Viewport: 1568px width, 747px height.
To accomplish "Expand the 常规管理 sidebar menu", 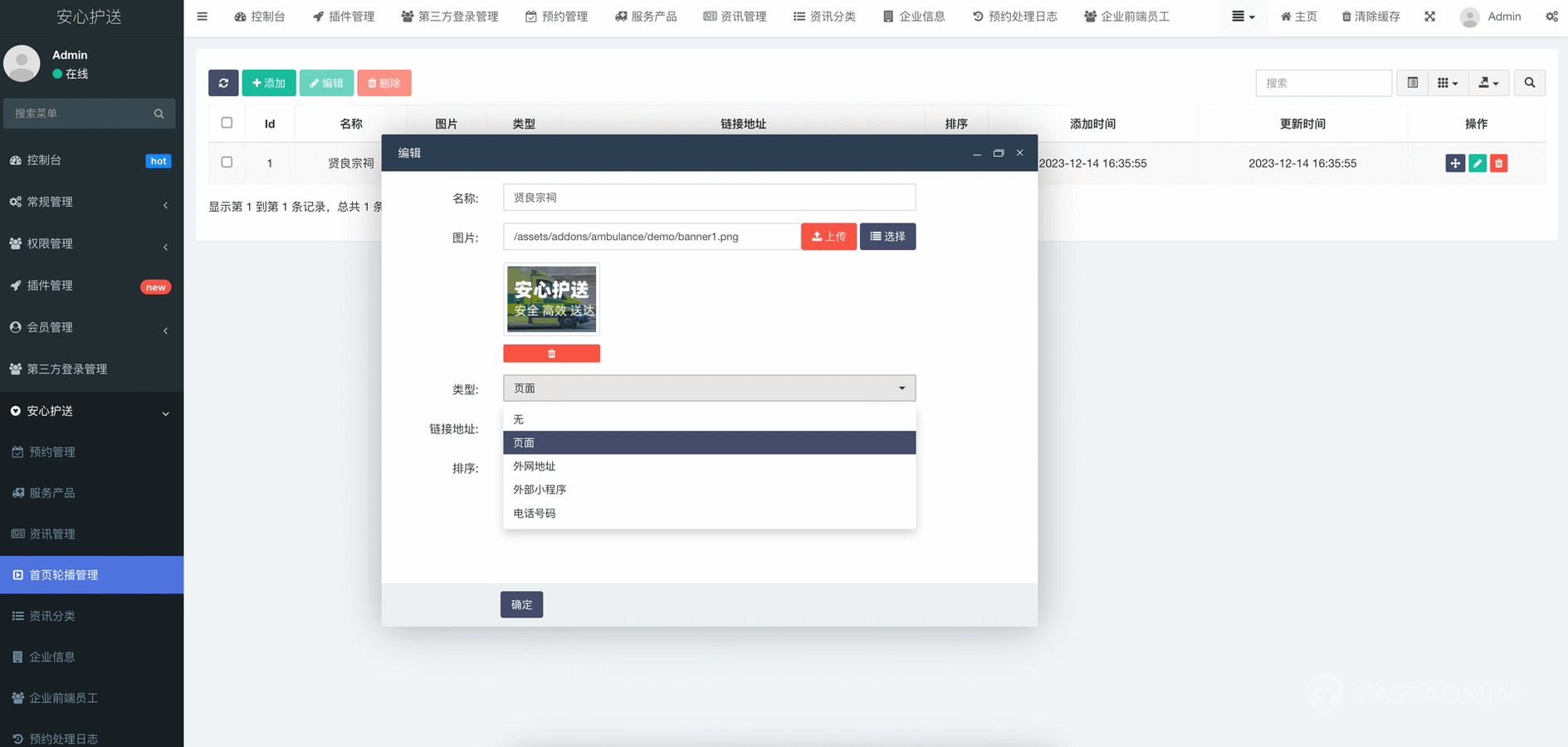I will 91,202.
